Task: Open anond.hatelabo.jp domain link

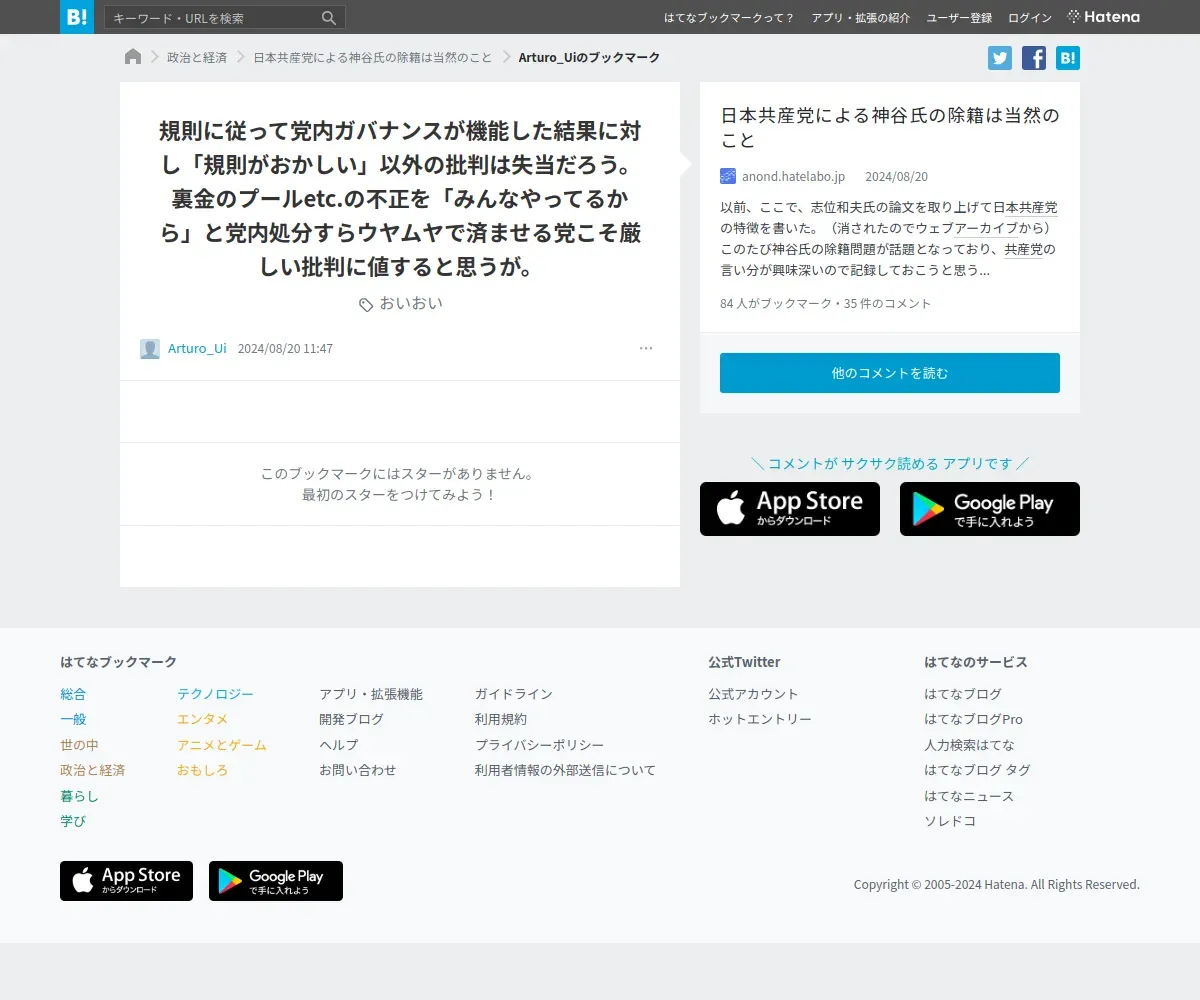Action: (x=793, y=176)
